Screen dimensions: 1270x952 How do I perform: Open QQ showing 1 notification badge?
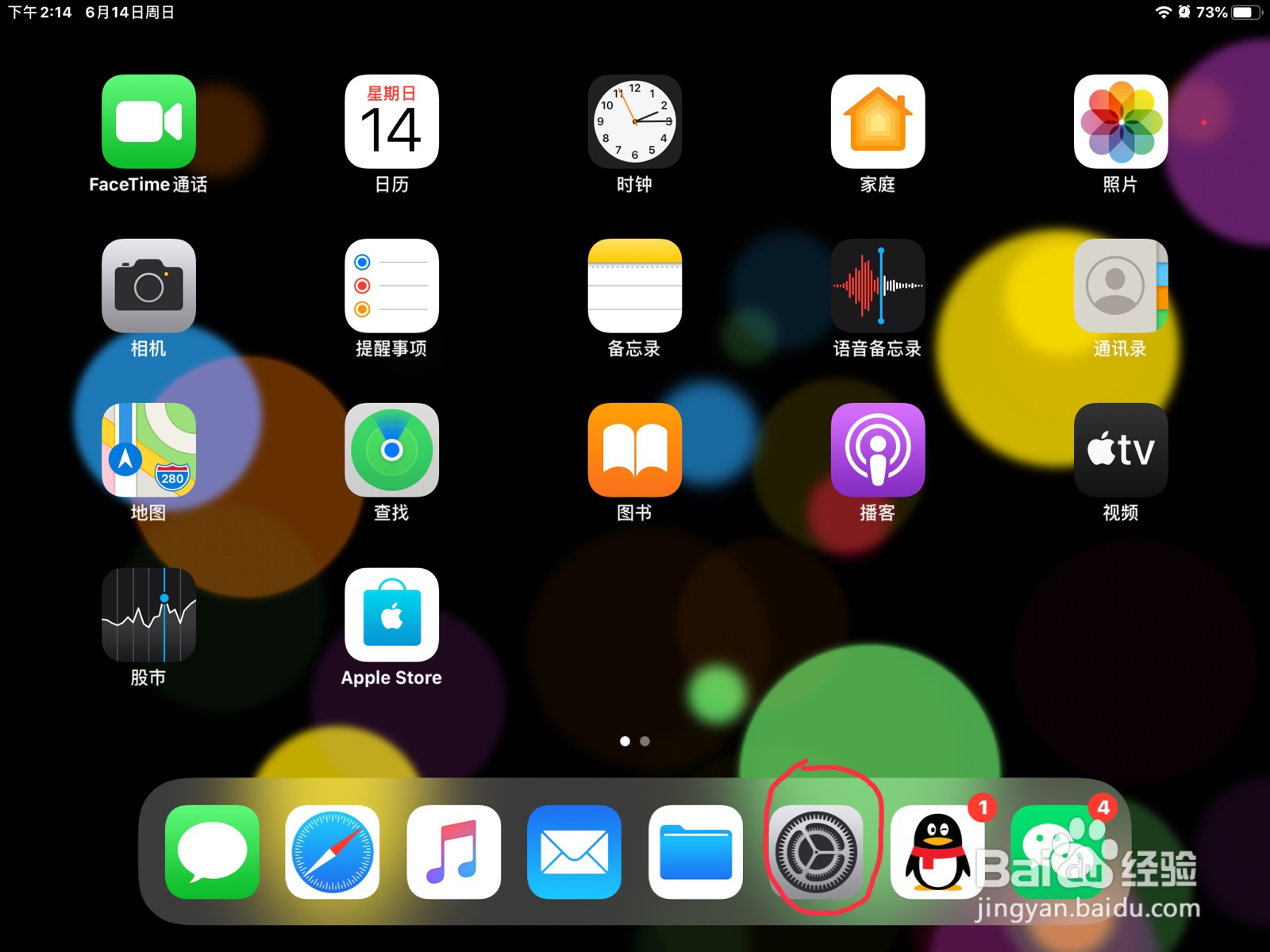937,853
